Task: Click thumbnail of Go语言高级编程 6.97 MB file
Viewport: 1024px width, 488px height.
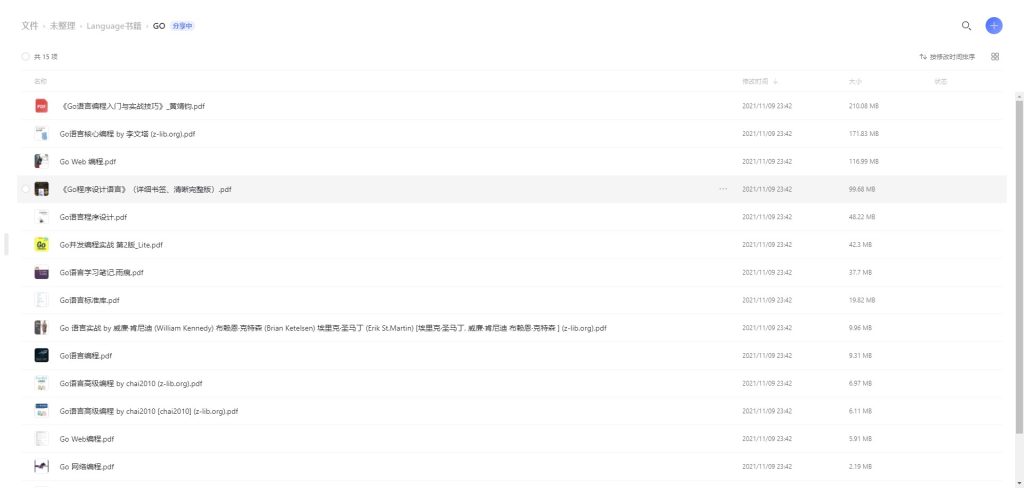Action: click(x=41, y=383)
